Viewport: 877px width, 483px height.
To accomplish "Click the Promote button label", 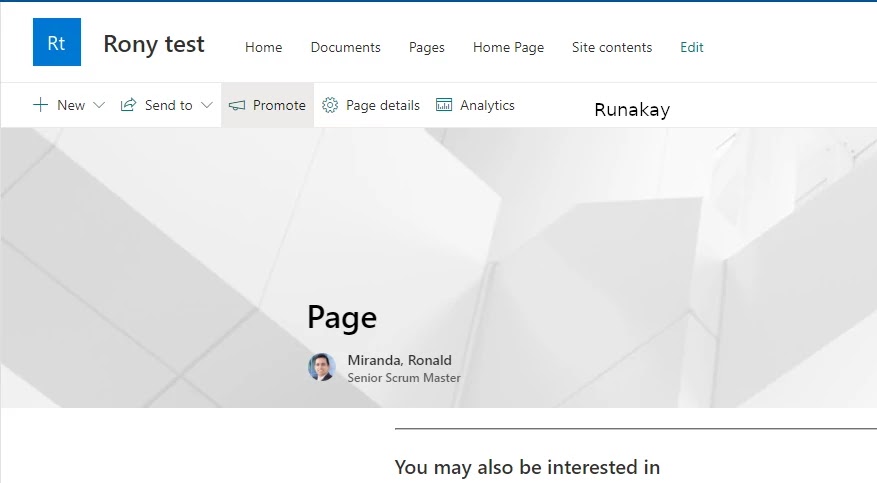I will tap(279, 105).
